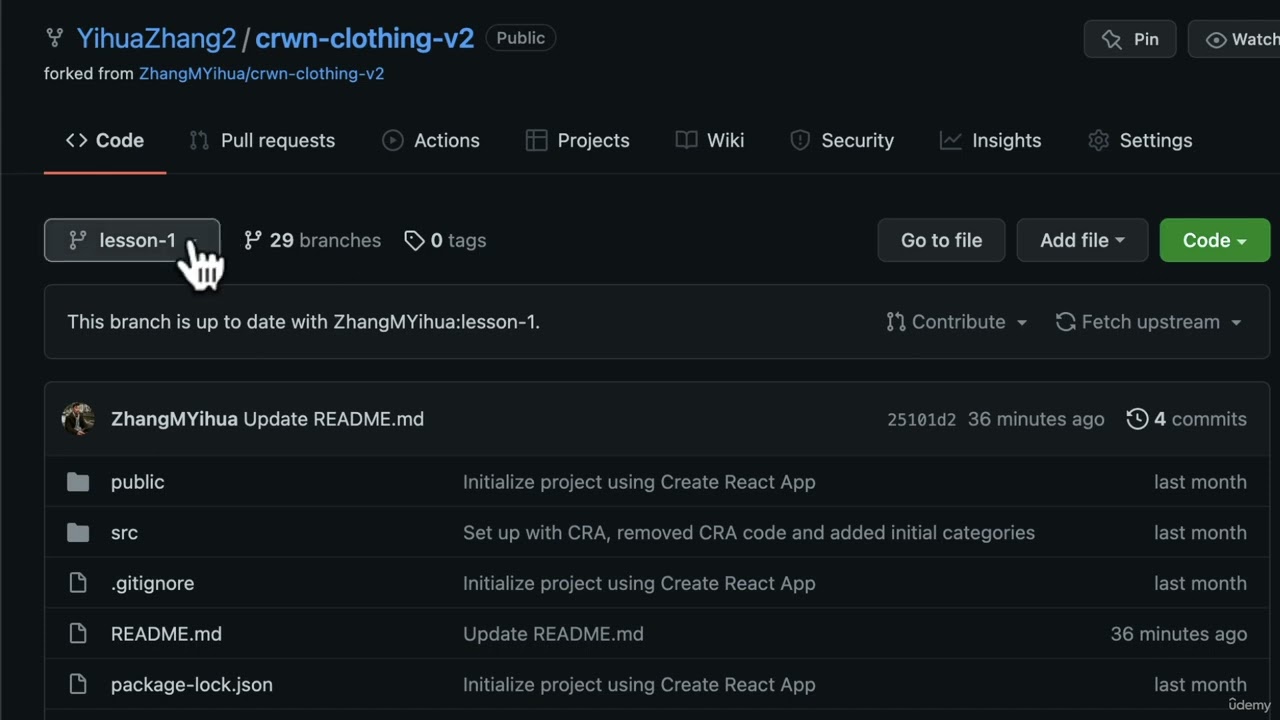Open the 0 tags link
The width and height of the screenshot is (1280, 720).
click(x=445, y=240)
